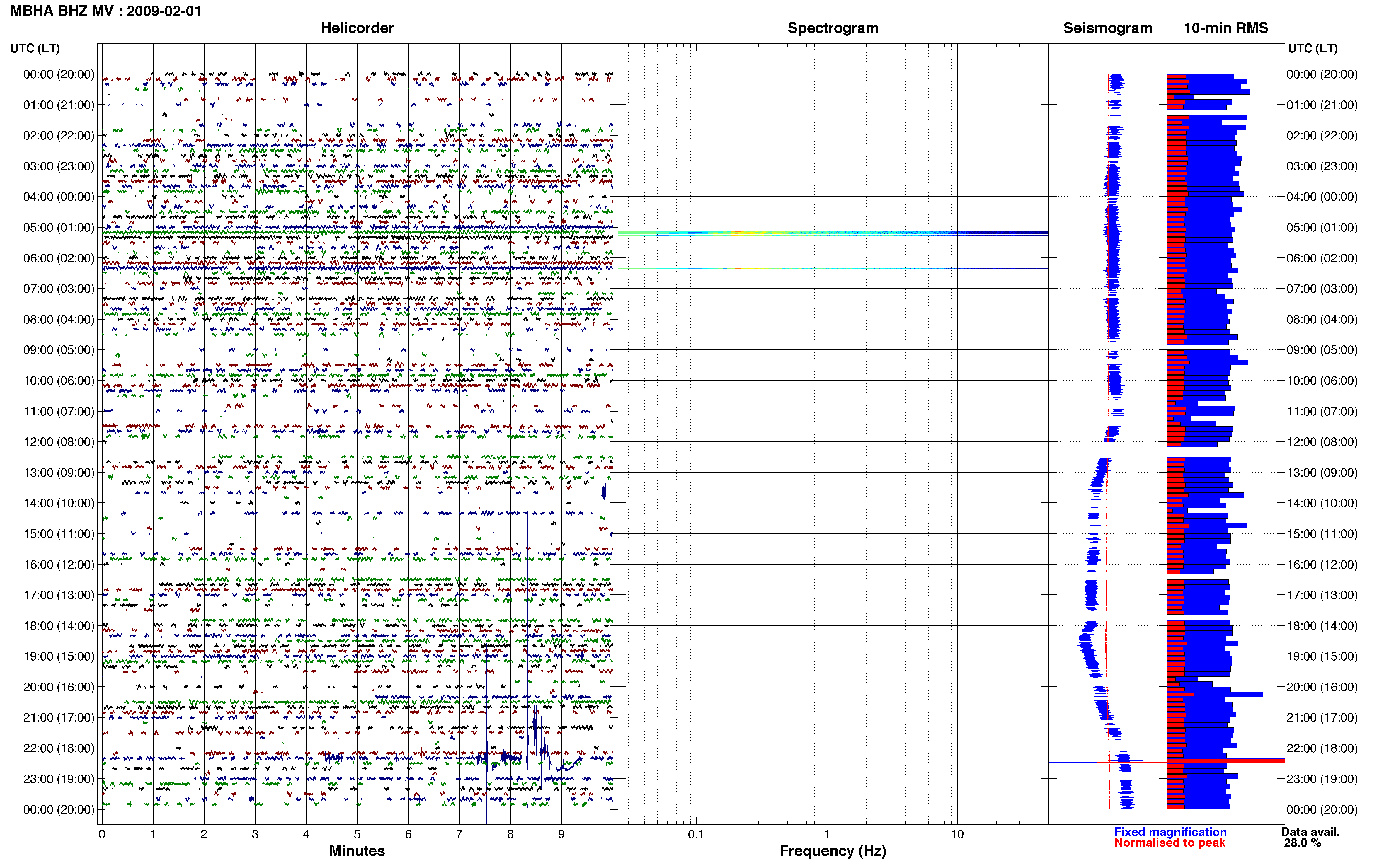Click the 'Frequency (Hz)' x-axis label
This screenshot has width=1389, height=868.
click(833, 851)
